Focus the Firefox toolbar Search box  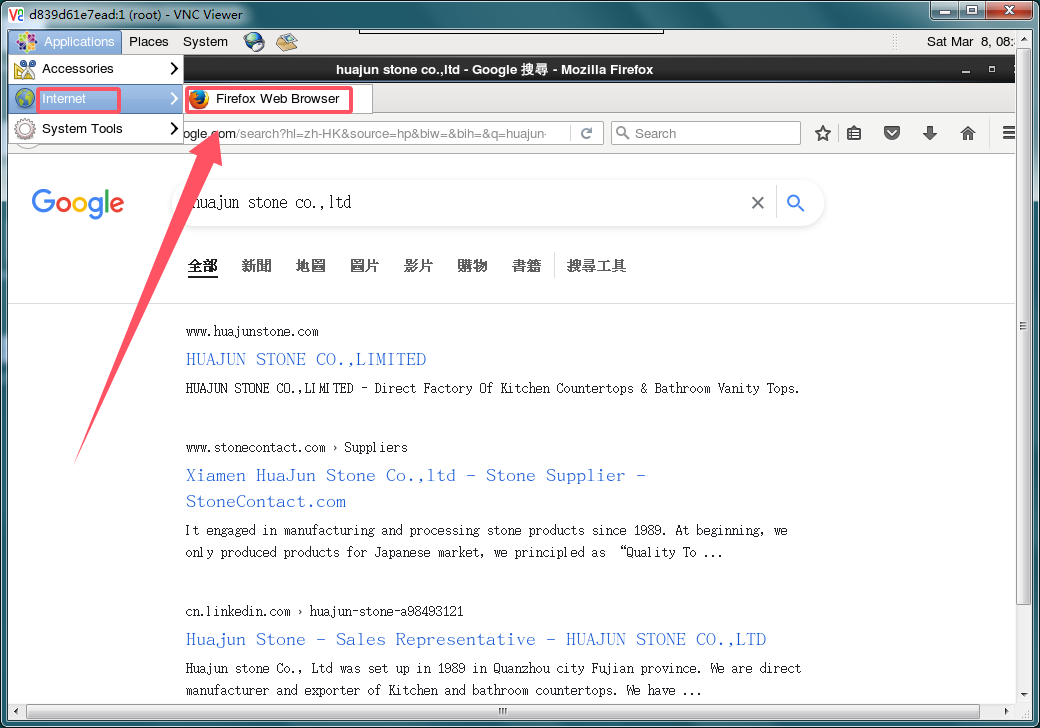click(x=706, y=133)
